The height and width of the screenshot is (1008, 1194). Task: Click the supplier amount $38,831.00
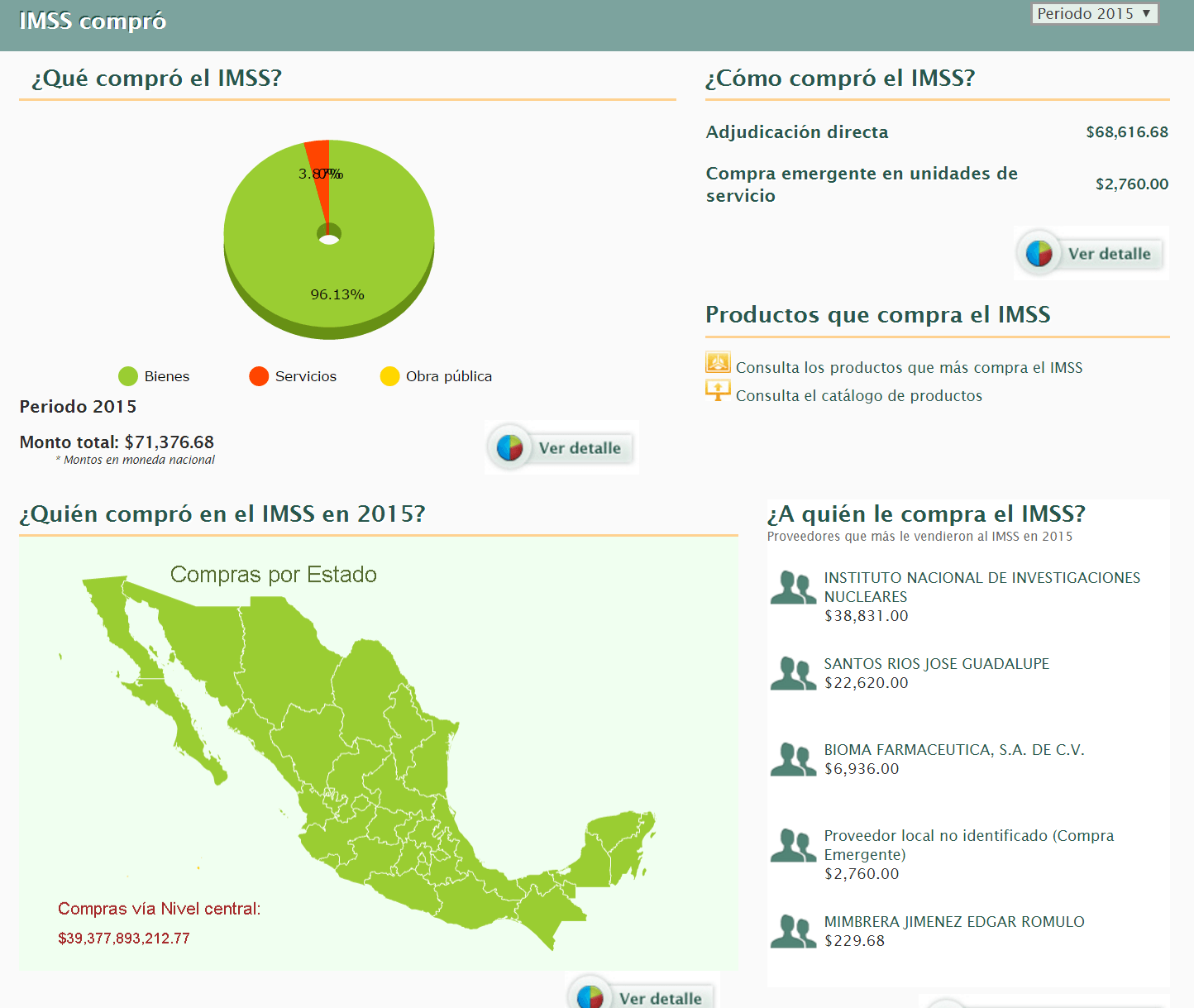tap(867, 616)
